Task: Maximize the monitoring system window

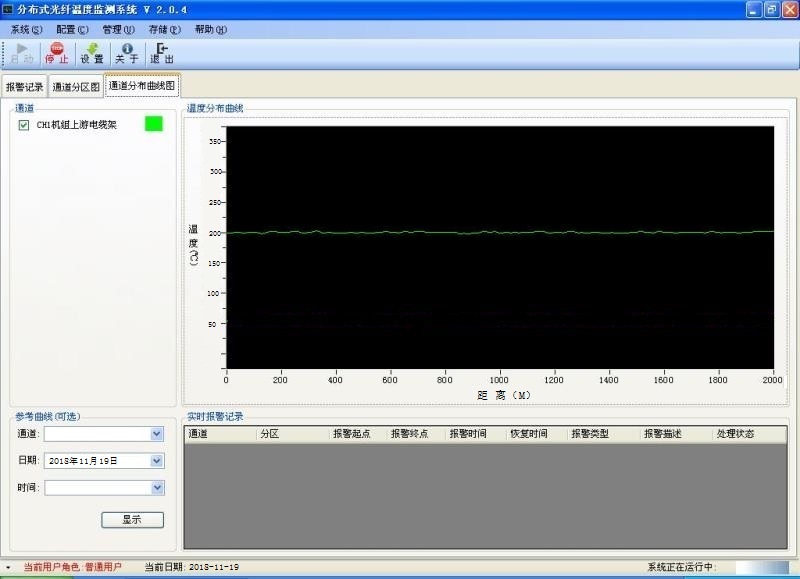Action: point(771,10)
